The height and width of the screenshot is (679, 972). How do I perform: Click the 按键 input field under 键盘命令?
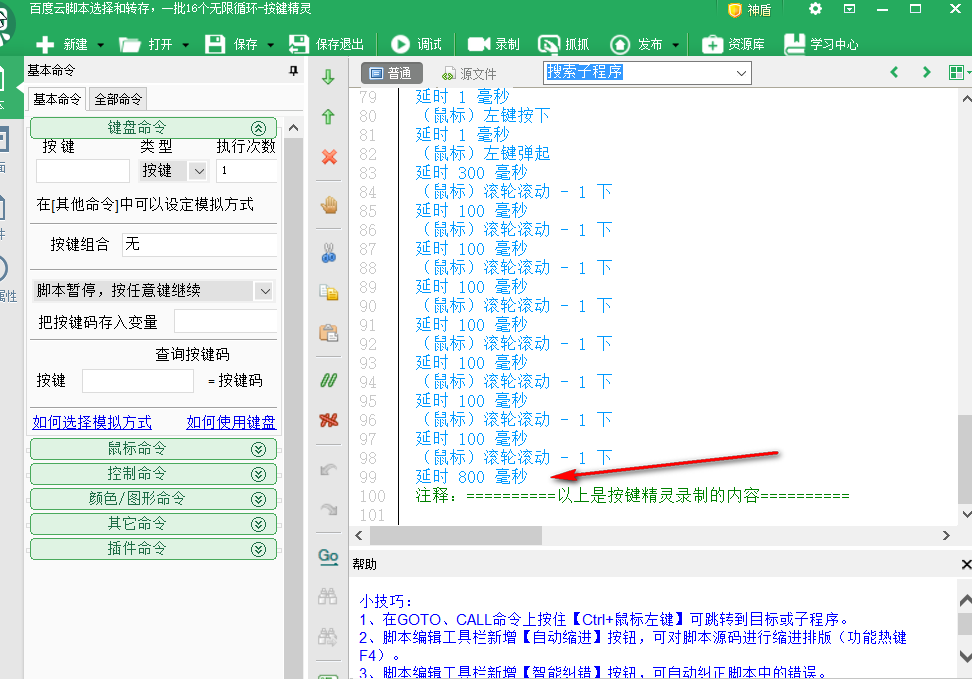(83, 171)
